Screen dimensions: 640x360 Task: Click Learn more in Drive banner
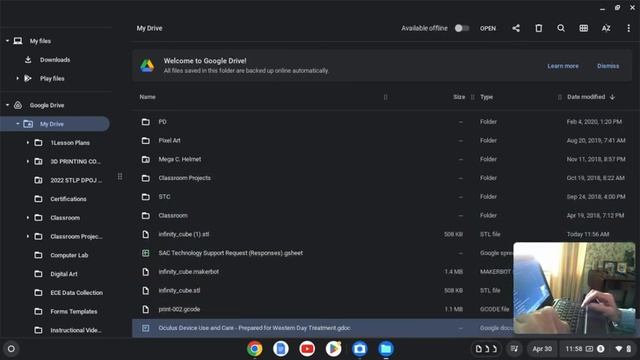563,66
